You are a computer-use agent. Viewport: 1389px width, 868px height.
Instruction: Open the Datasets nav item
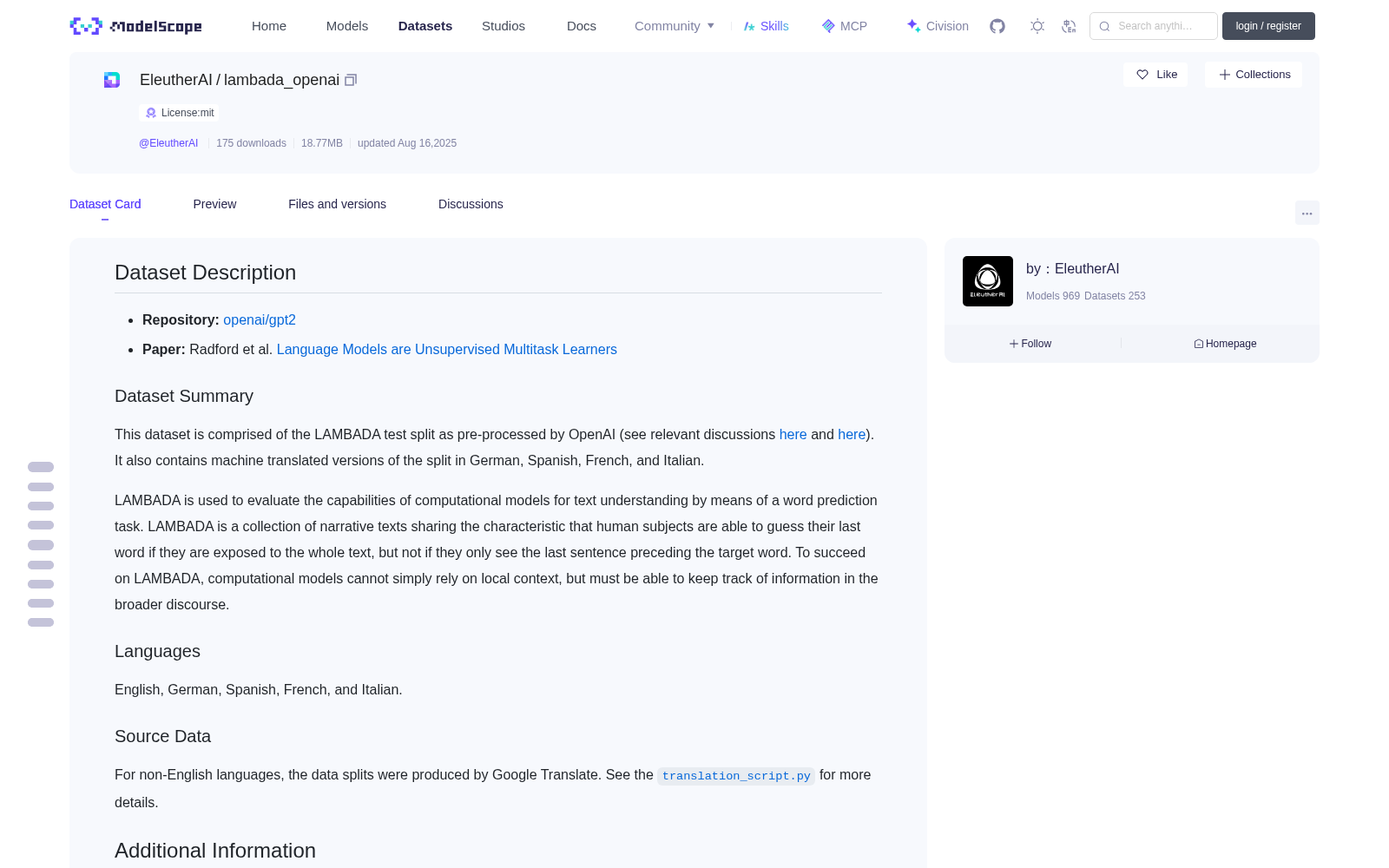[425, 26]
